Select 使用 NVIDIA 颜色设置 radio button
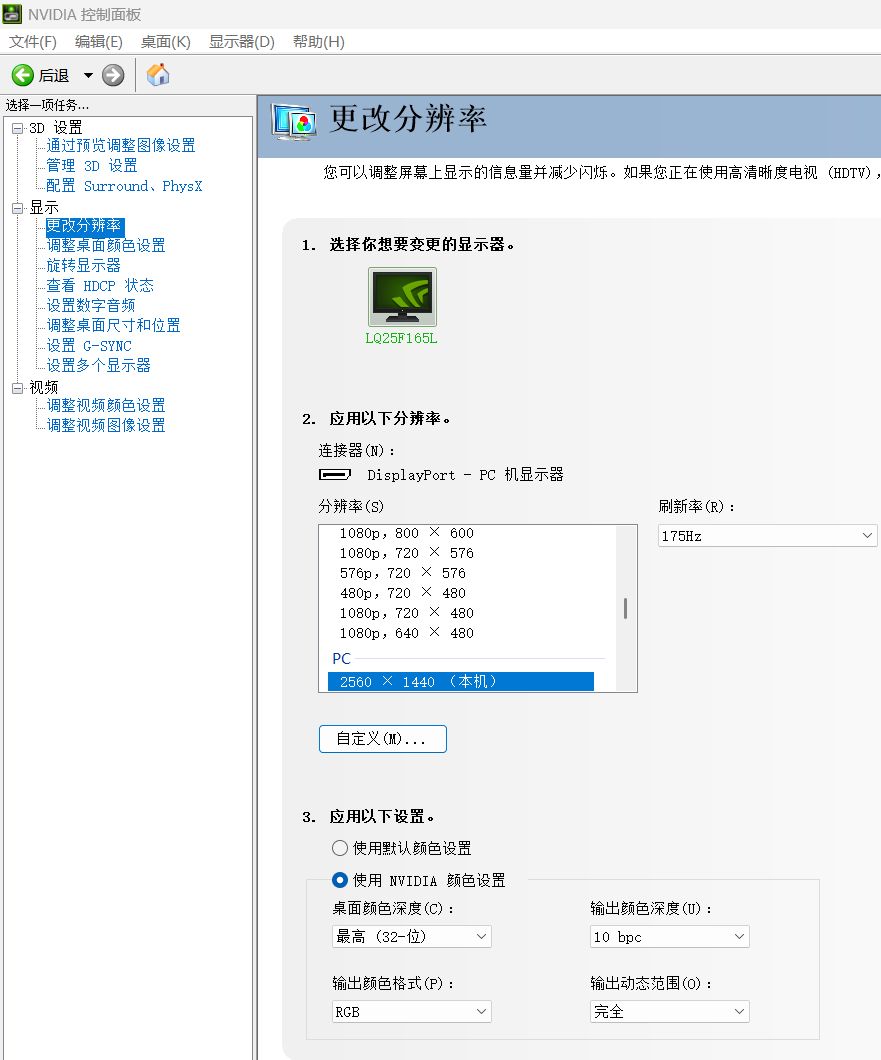 coord(340,880)
